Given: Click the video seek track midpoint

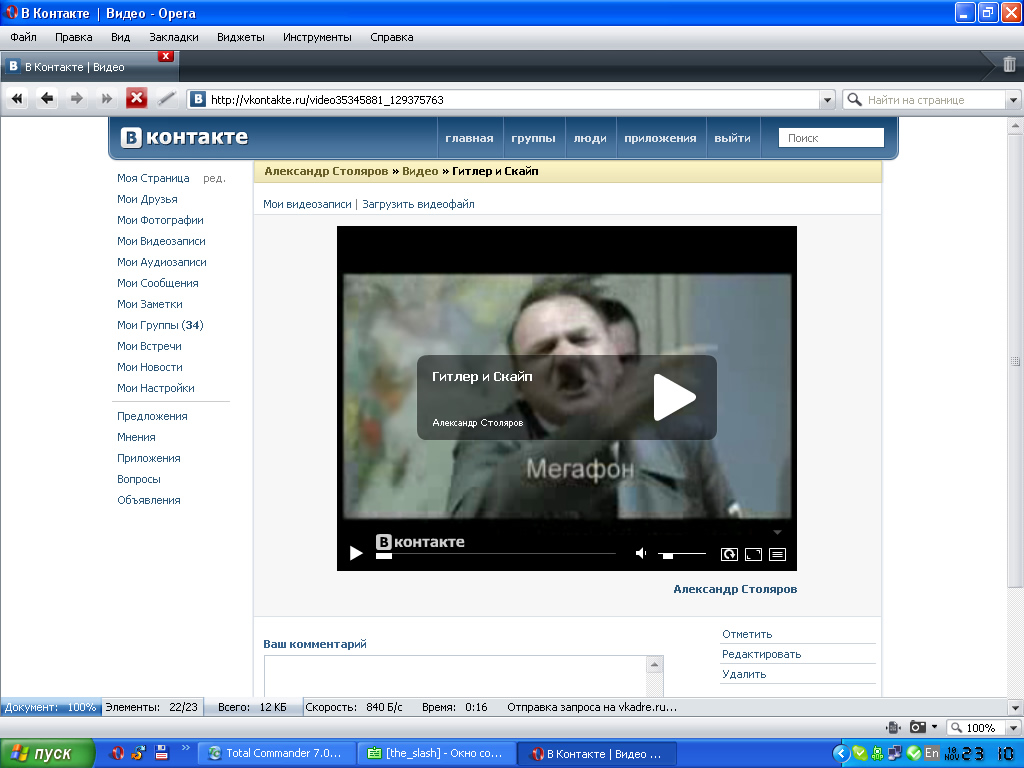Looking at the screenshot, I should (496, 554).
